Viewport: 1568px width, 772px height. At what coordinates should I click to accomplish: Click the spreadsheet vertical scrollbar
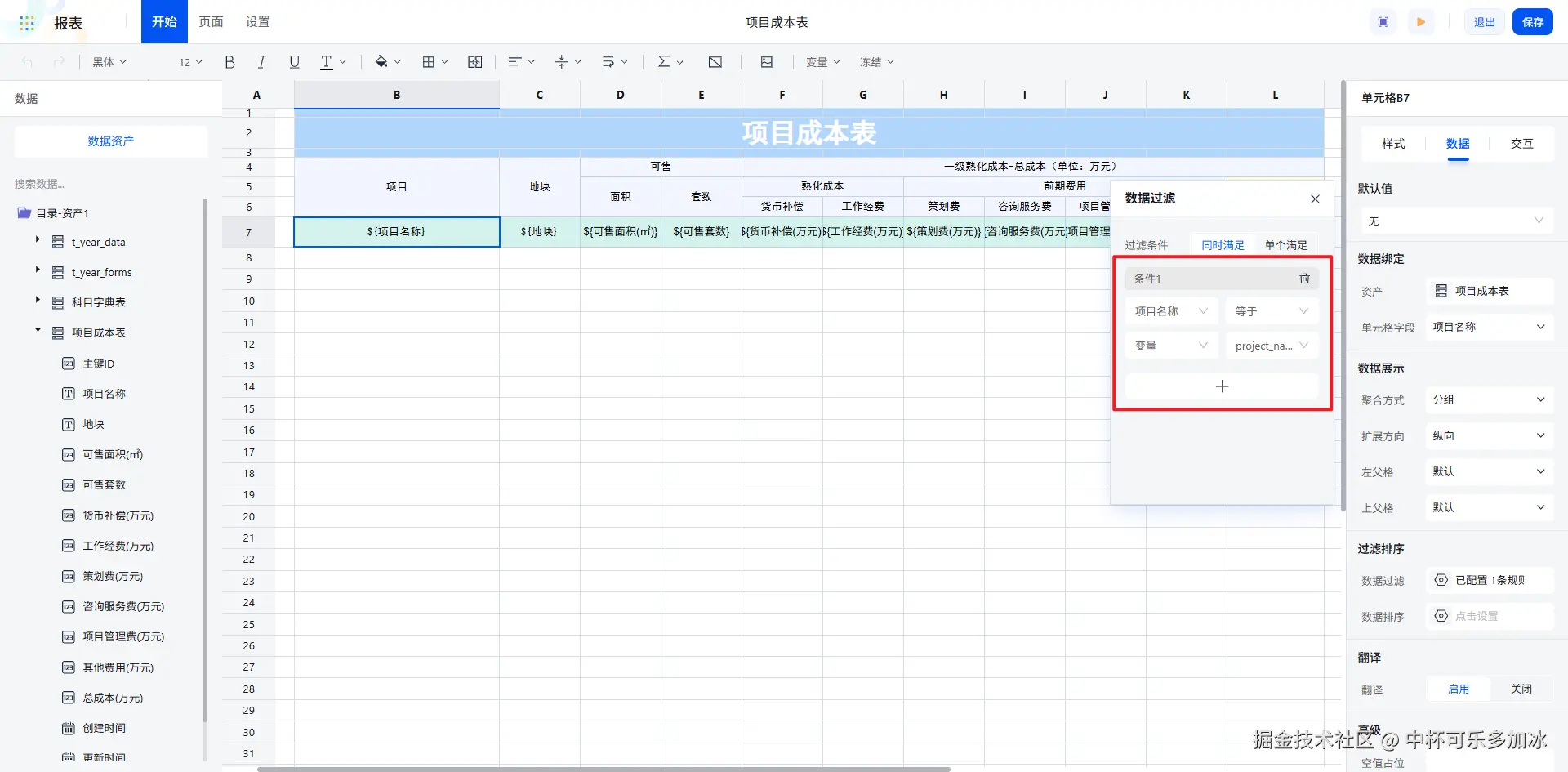point(1343,294)
